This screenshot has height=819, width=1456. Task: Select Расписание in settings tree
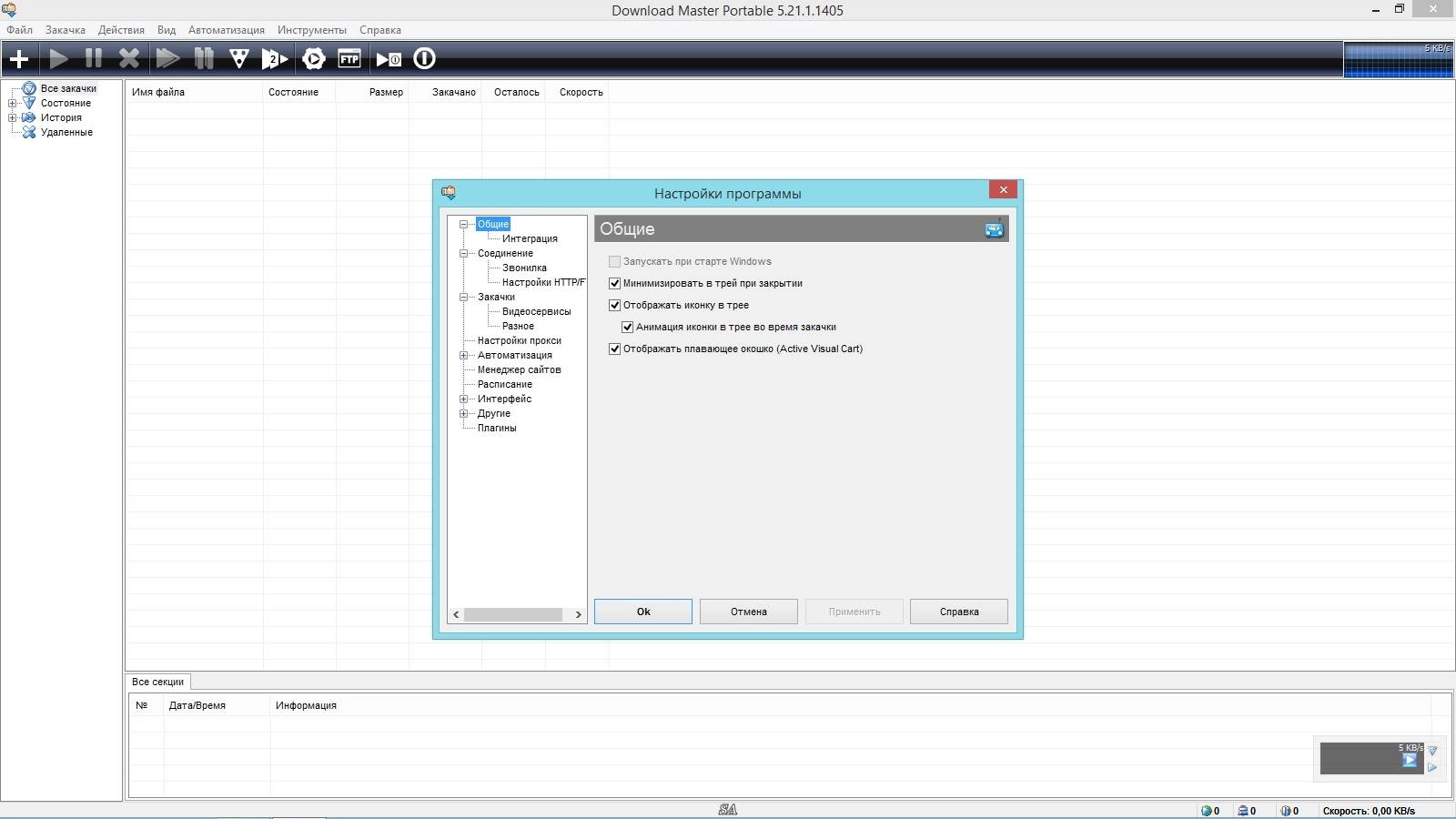pyautogui.click(x=505, y=384)
